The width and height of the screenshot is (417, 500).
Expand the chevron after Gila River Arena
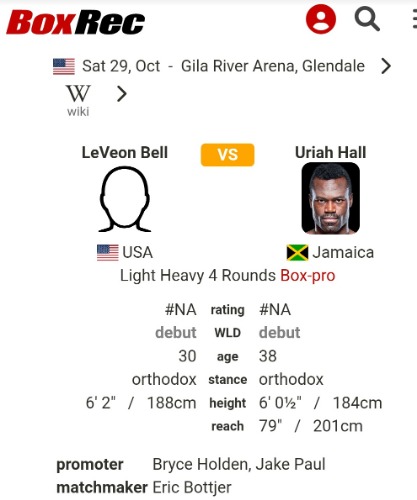386,66
